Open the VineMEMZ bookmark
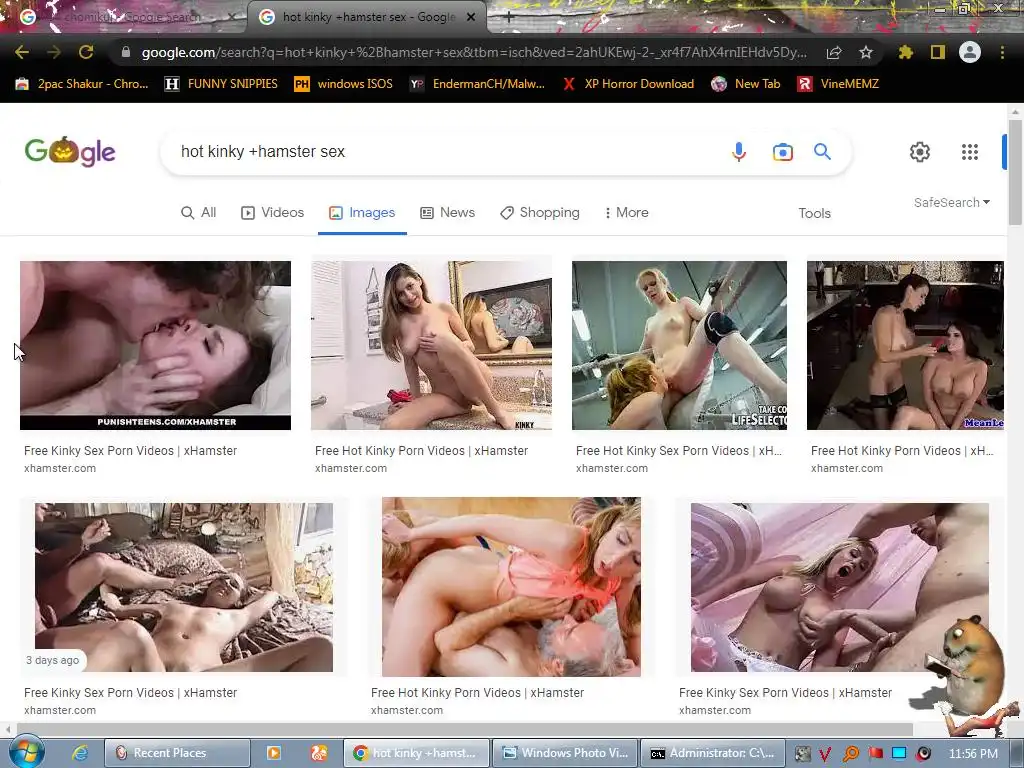This screenshot has width=1024, height=768. click(838, 84)
